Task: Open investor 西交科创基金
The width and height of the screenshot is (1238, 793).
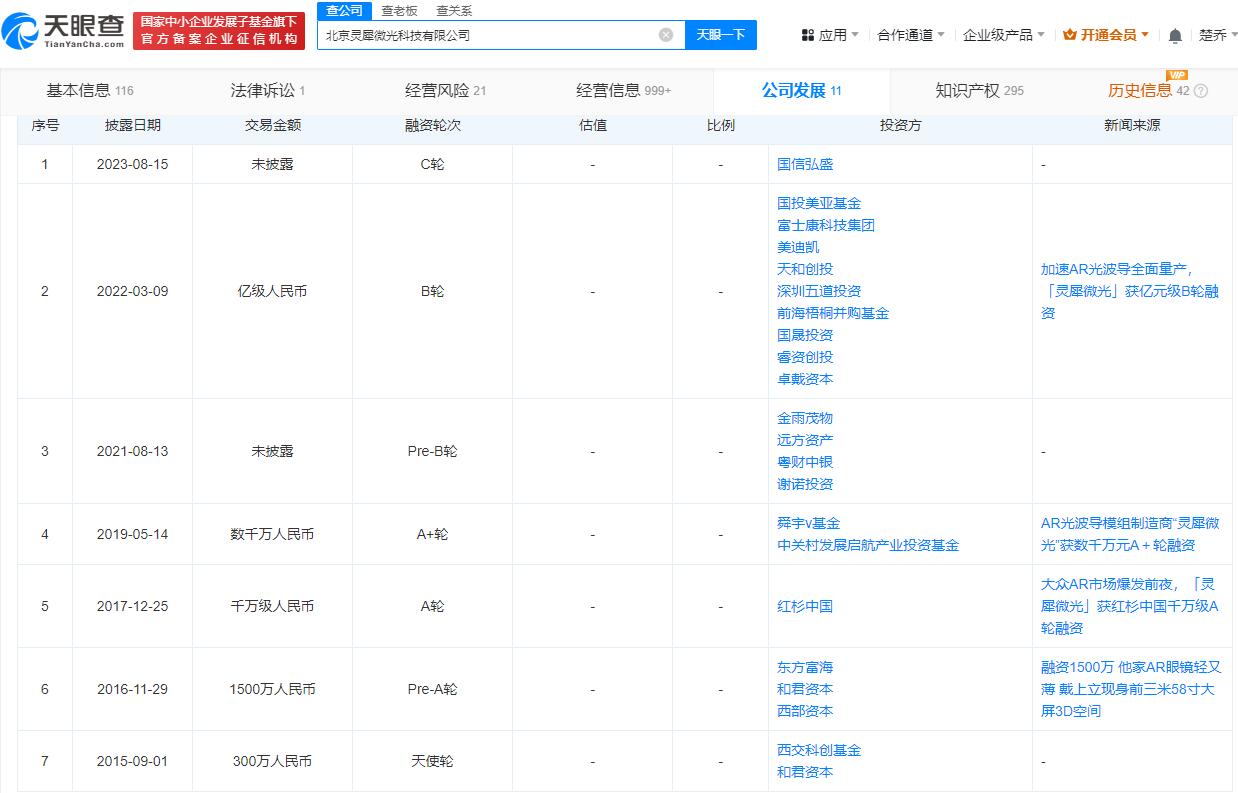Action: click(819, 750)
